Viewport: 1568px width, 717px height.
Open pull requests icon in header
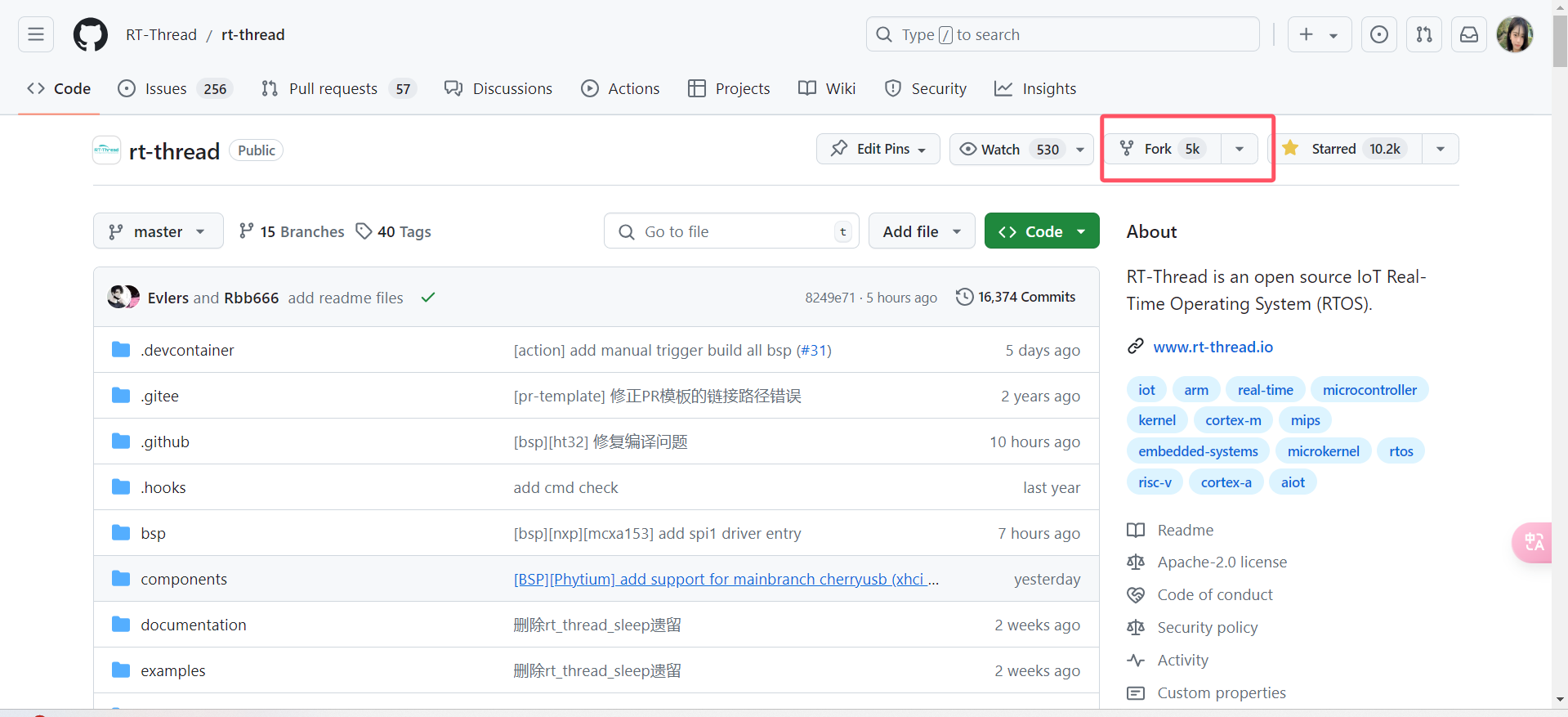click(x=1424, y=34)
